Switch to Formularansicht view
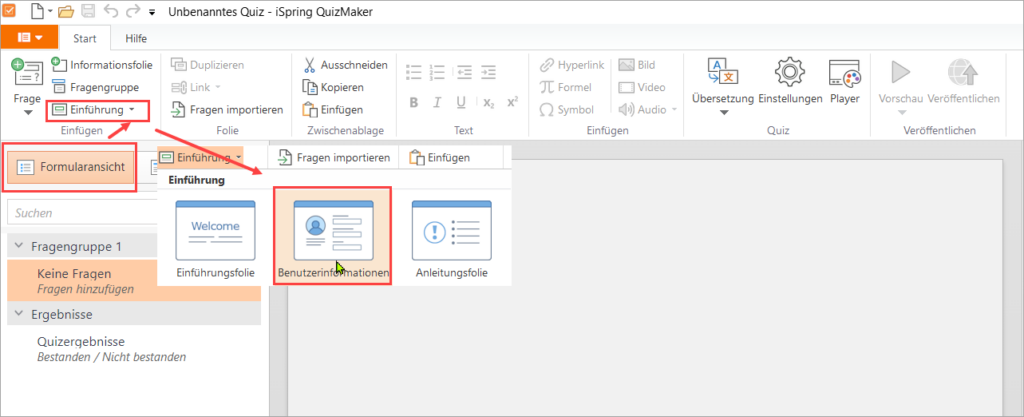This screenshot has height=417, width=1024. 70,168
